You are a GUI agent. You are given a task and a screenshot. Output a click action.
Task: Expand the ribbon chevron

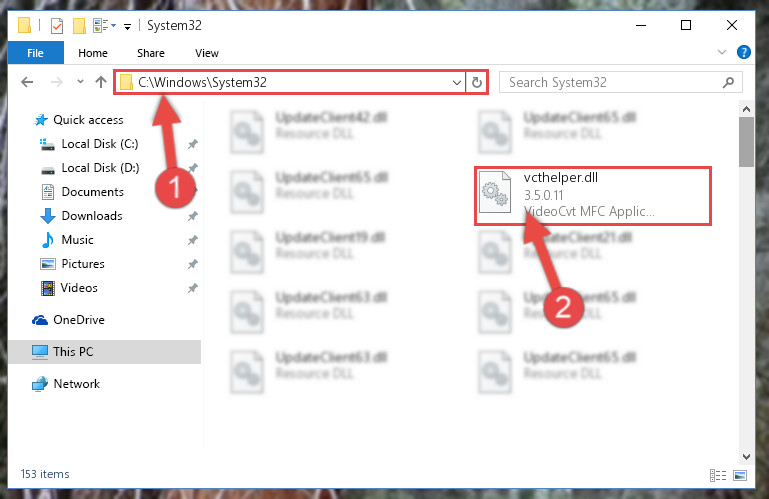tap(721, 52)
